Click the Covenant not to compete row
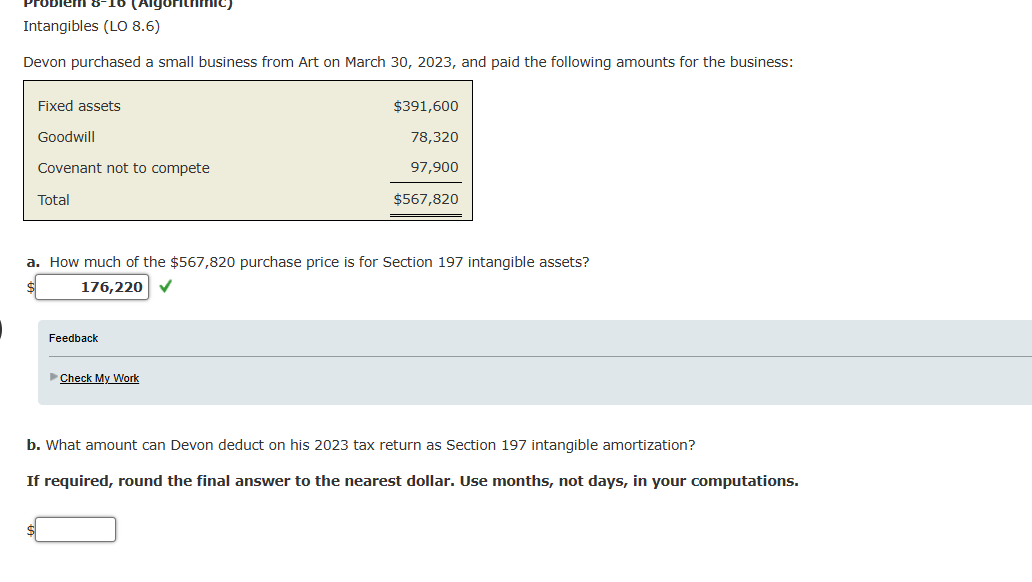This screenshot has height=582, width=1032. 123,168
